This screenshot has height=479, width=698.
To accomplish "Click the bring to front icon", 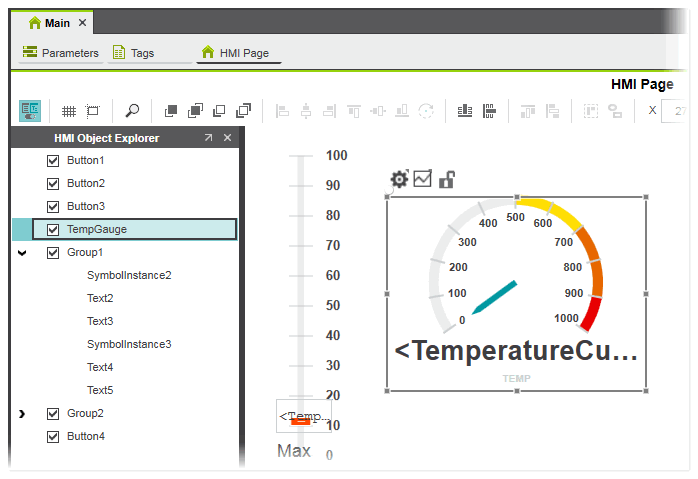I will (x=170, y=110).
